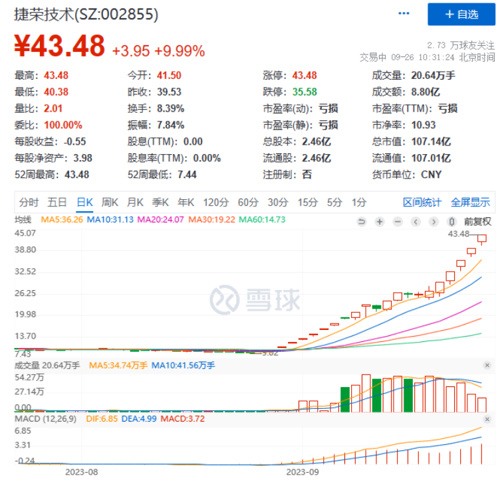Add stock to watchlist with 自选 button

tap(461, 14)
